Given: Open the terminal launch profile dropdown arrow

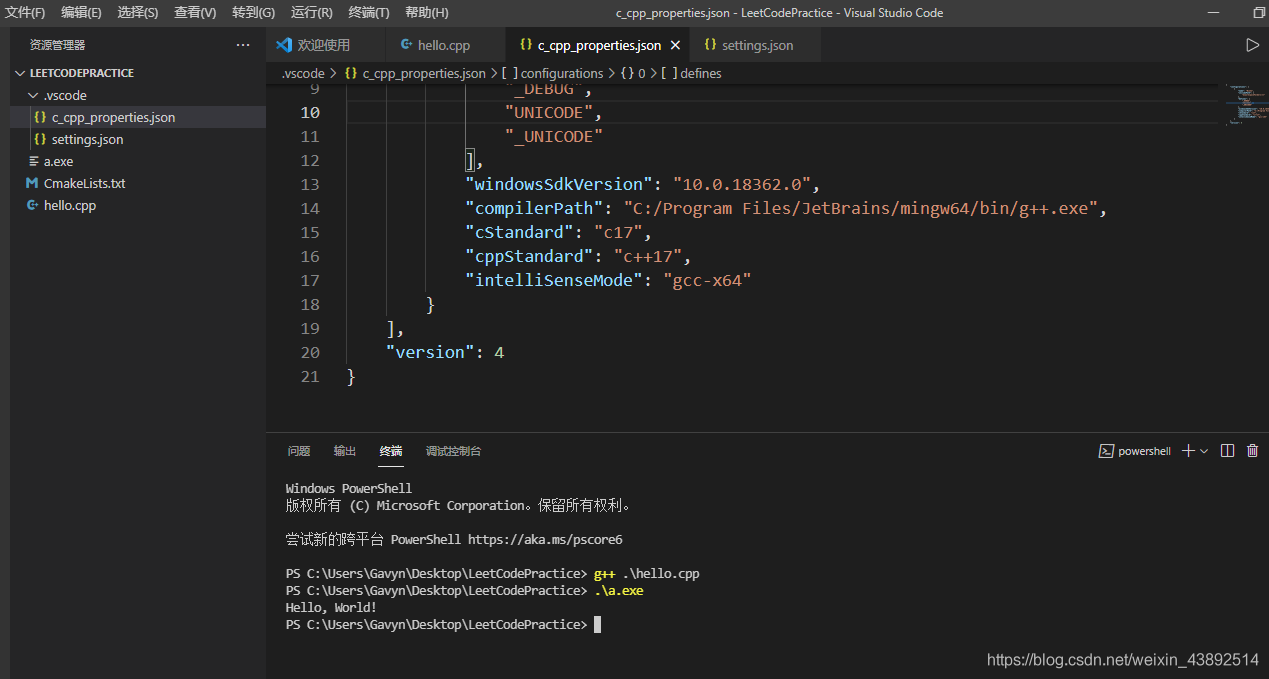Looking at the screenshot, I should 1204,451.
